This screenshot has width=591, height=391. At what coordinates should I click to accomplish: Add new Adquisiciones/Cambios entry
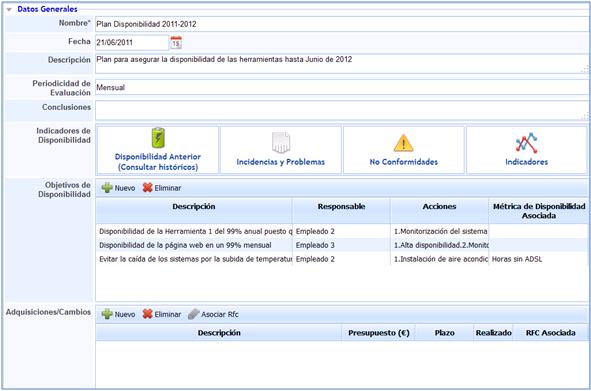118,314
